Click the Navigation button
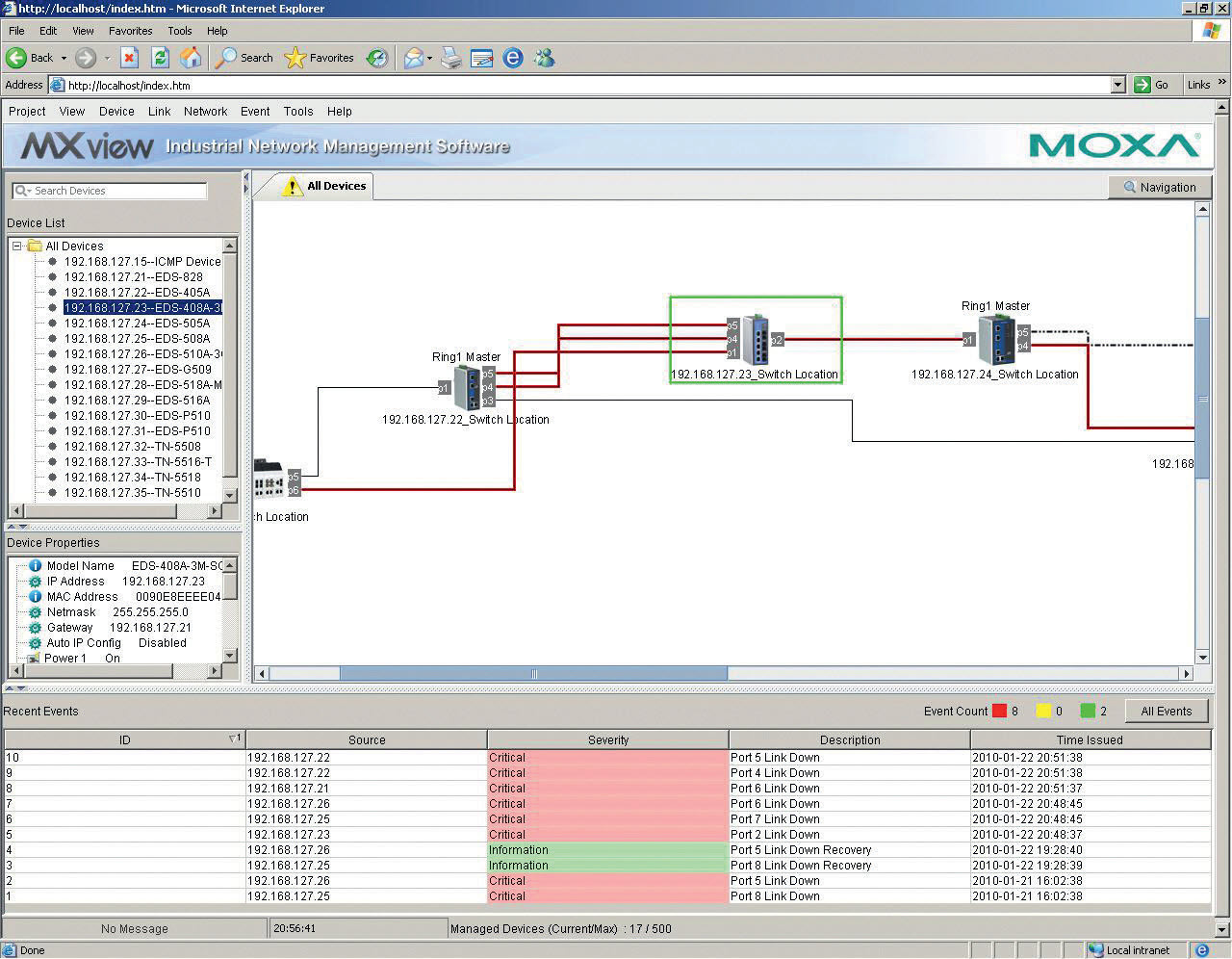1232x959 pixels. click(x=1159, y=188)
